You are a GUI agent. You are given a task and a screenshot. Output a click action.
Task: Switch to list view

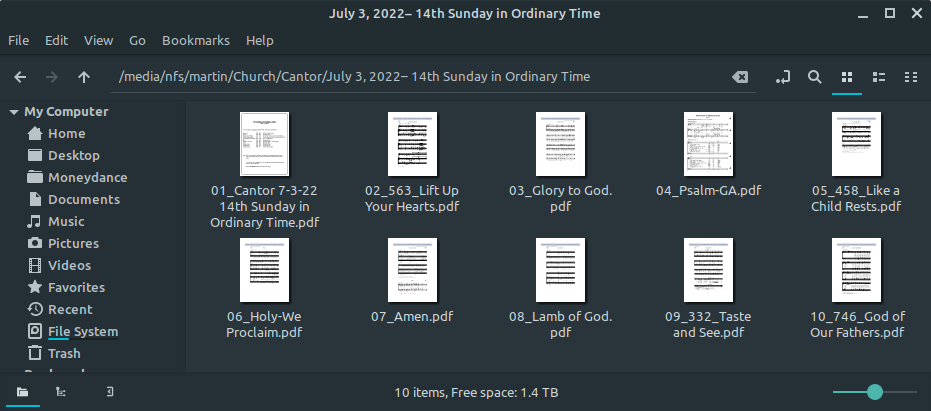[x=879, y=77]
